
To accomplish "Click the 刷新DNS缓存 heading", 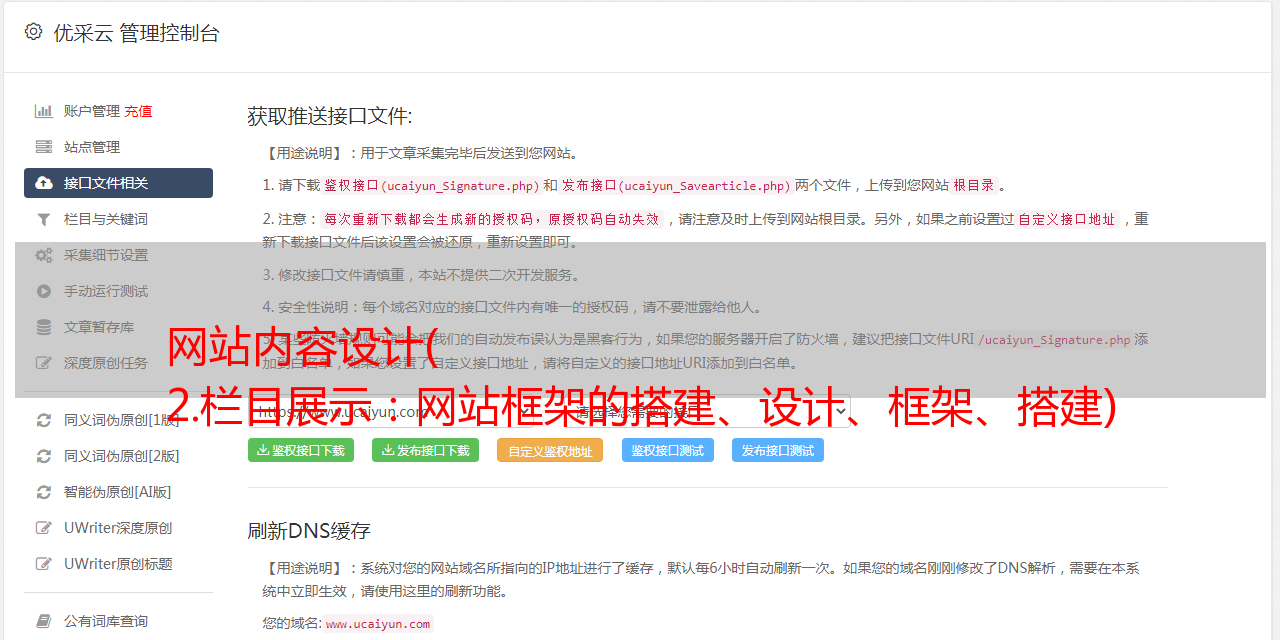I will click(x=309, y=530).
